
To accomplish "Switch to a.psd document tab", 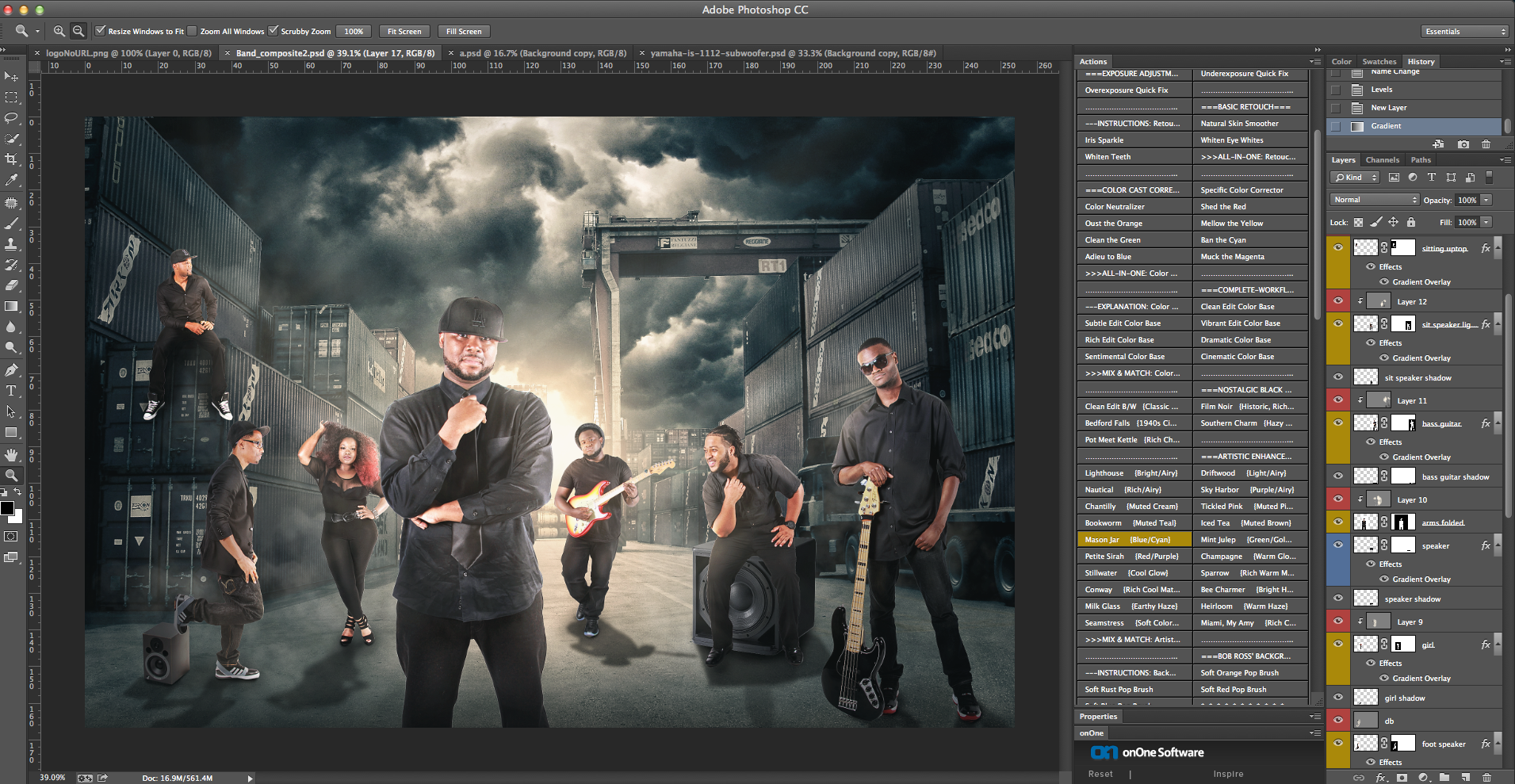I will point(543,53).
